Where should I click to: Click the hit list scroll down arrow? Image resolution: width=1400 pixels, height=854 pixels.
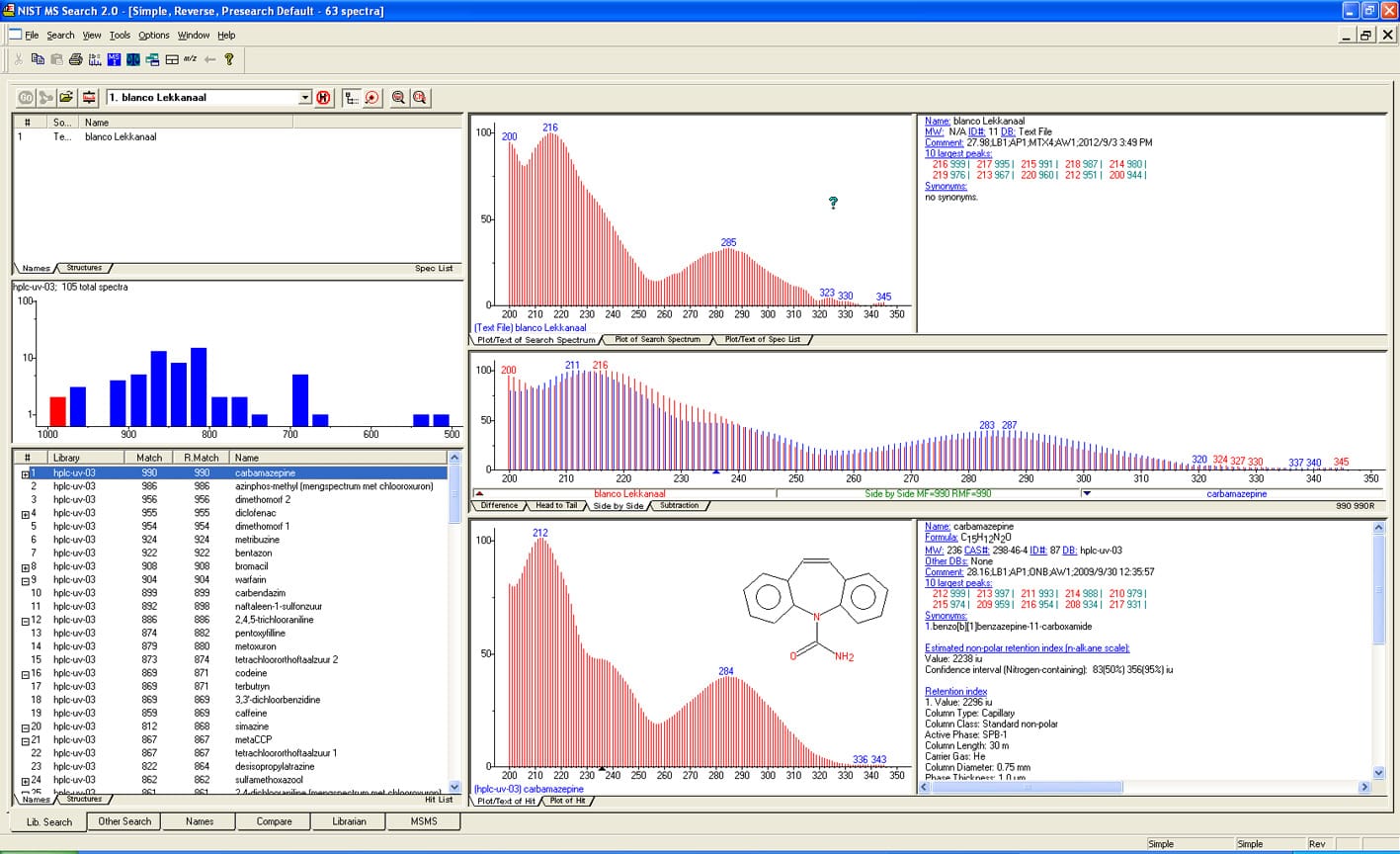454,788
